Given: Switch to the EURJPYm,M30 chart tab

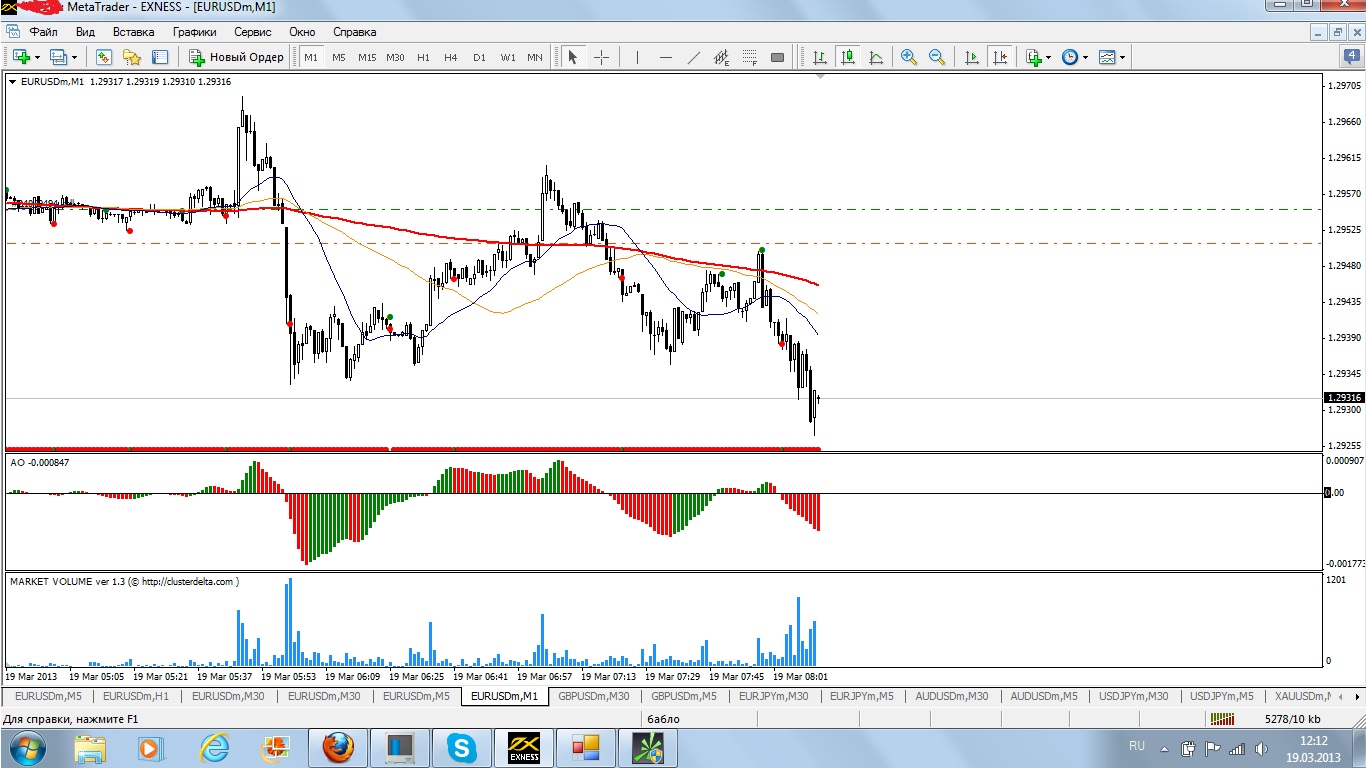Looking at the screenshot, I should pos(773,696).
